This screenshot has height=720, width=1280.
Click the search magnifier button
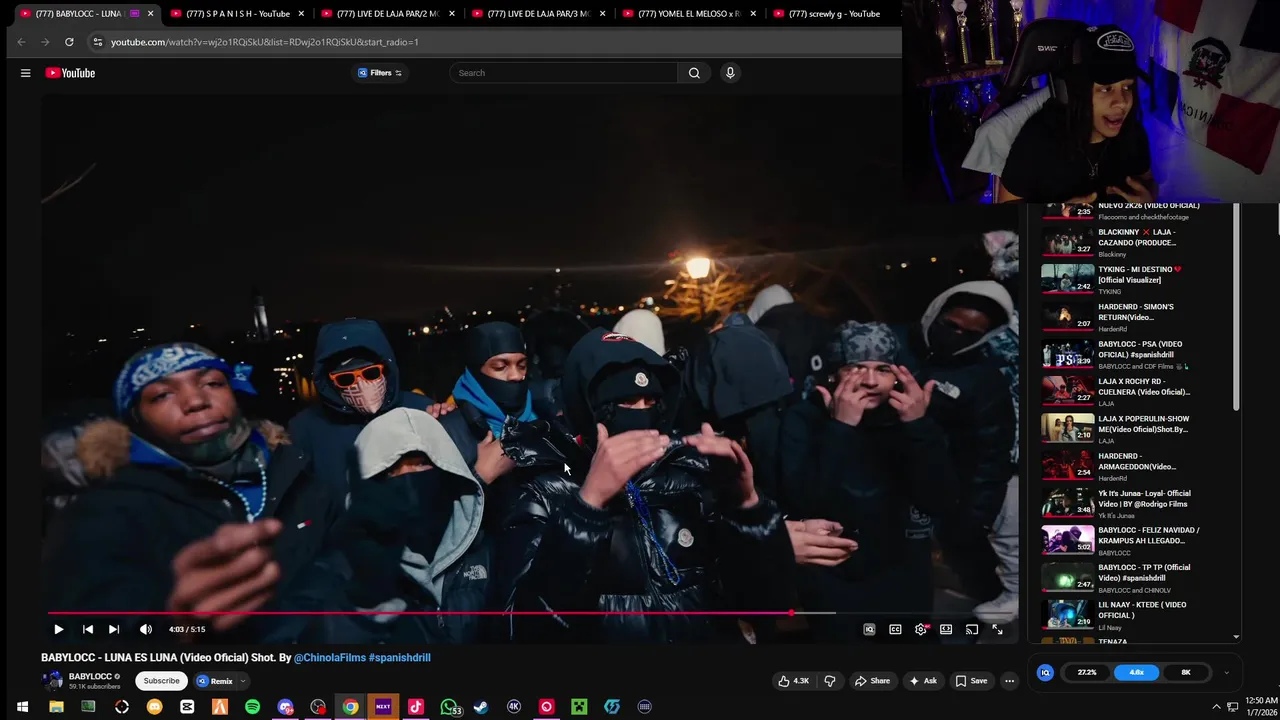[694, 73]
